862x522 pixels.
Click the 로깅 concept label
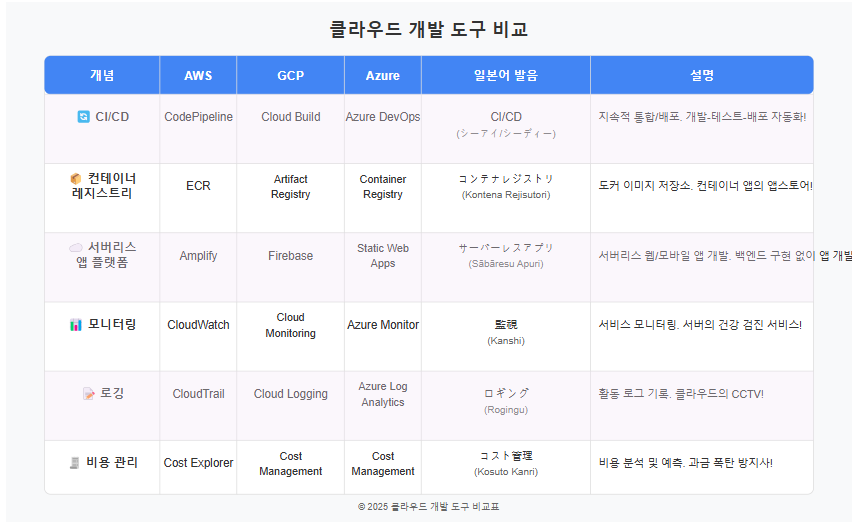tap(112, 393)
